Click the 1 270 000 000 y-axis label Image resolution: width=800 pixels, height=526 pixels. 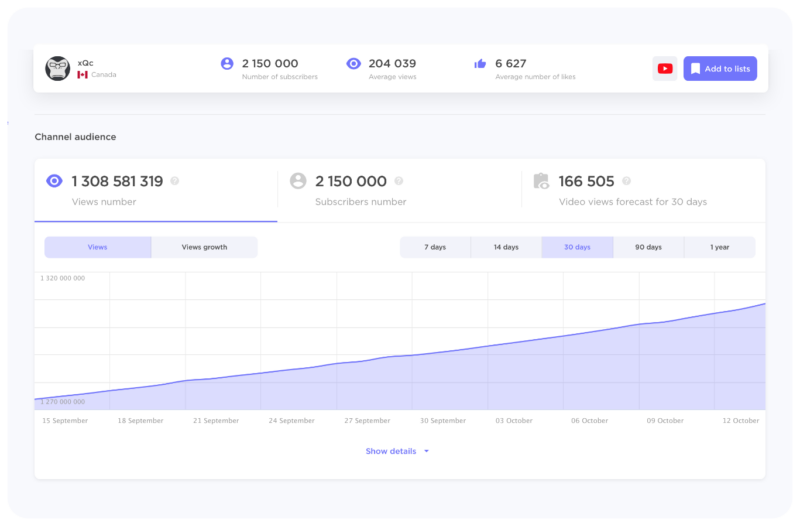(63, 402)
